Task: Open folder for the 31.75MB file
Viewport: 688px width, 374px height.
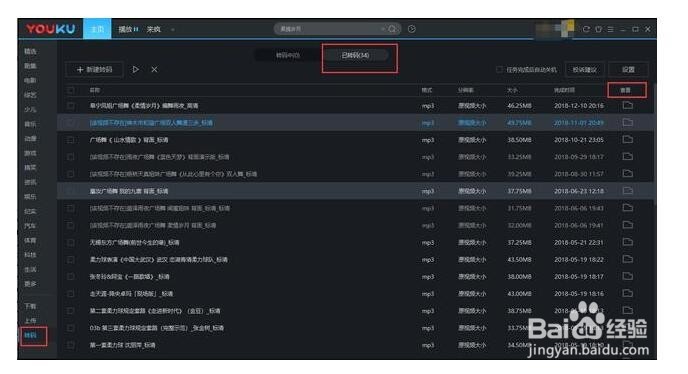Action: 627,208
